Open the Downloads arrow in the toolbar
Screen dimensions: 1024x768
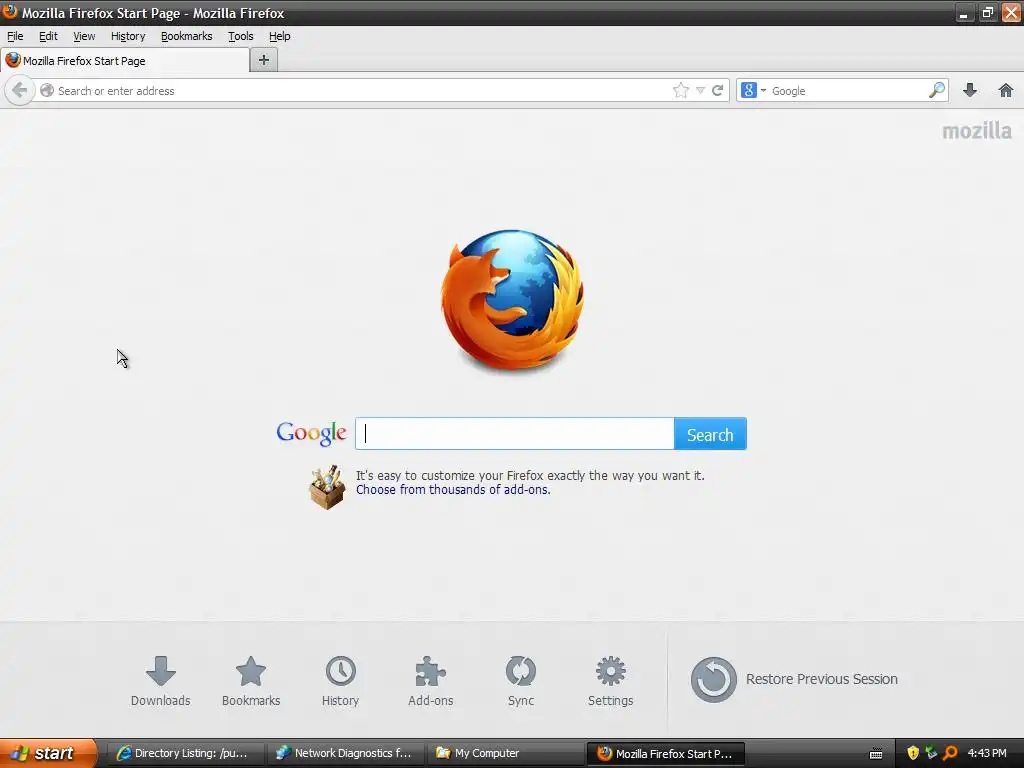pos(970,90)
